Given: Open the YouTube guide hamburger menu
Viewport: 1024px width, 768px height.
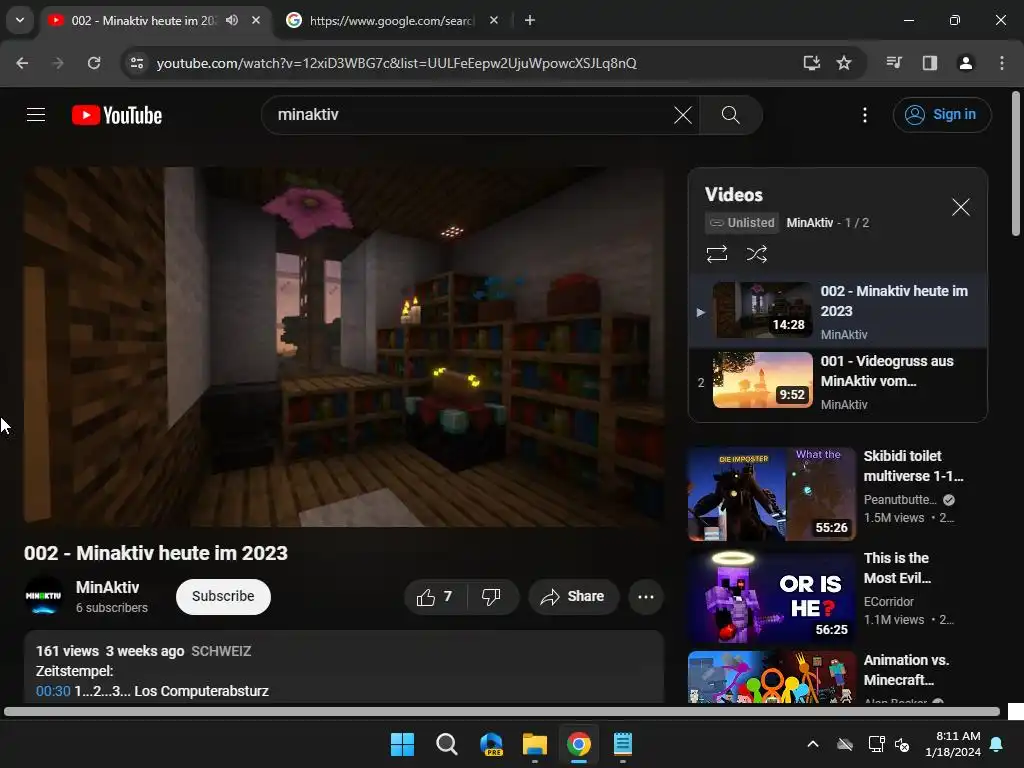Looking at the screenshot, I should click(x=36, y=115).
